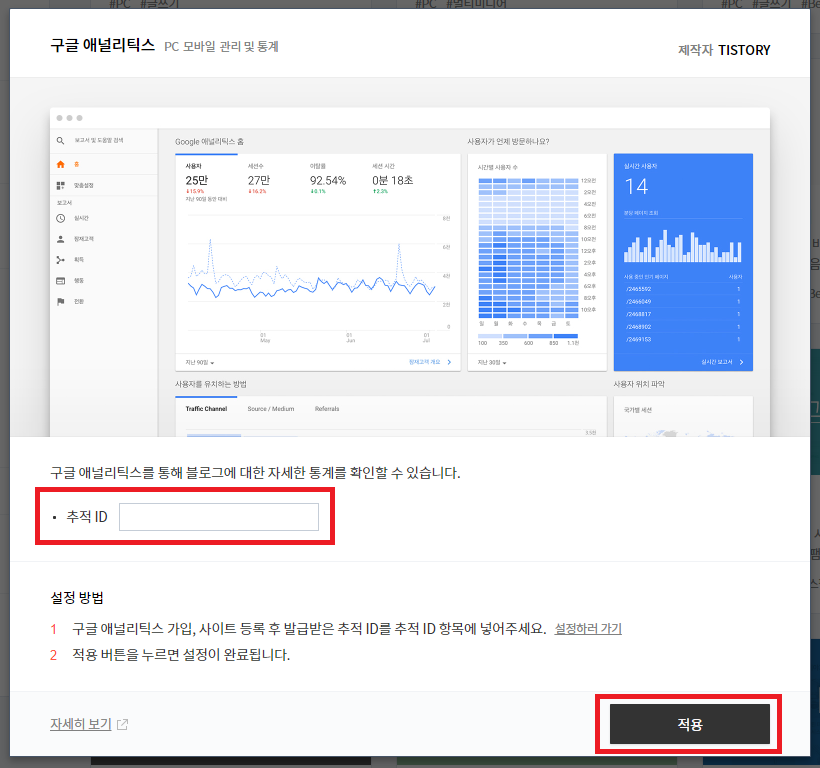The height and width of the screenshot is (768, 820).
Task: Click the 적용 button
Action: pyautogui.click(x=689, y=724)
